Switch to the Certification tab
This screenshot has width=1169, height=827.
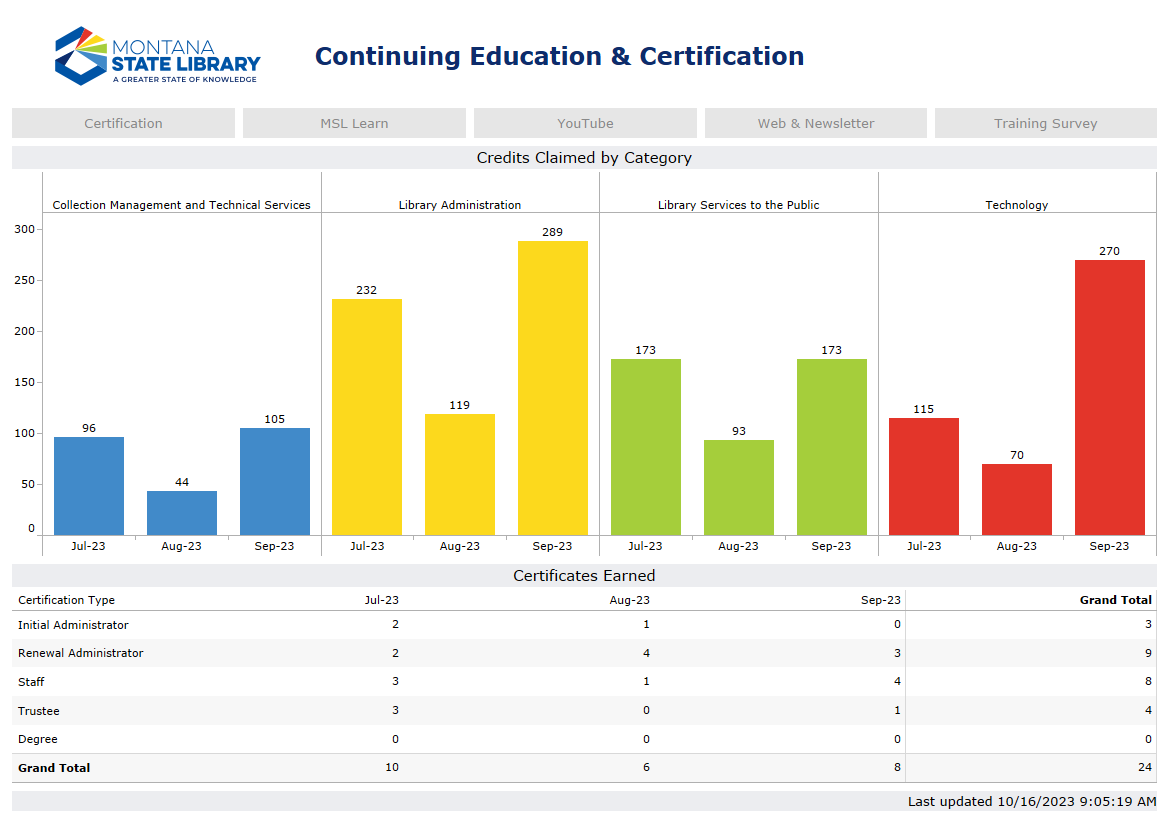pos(123,122)
